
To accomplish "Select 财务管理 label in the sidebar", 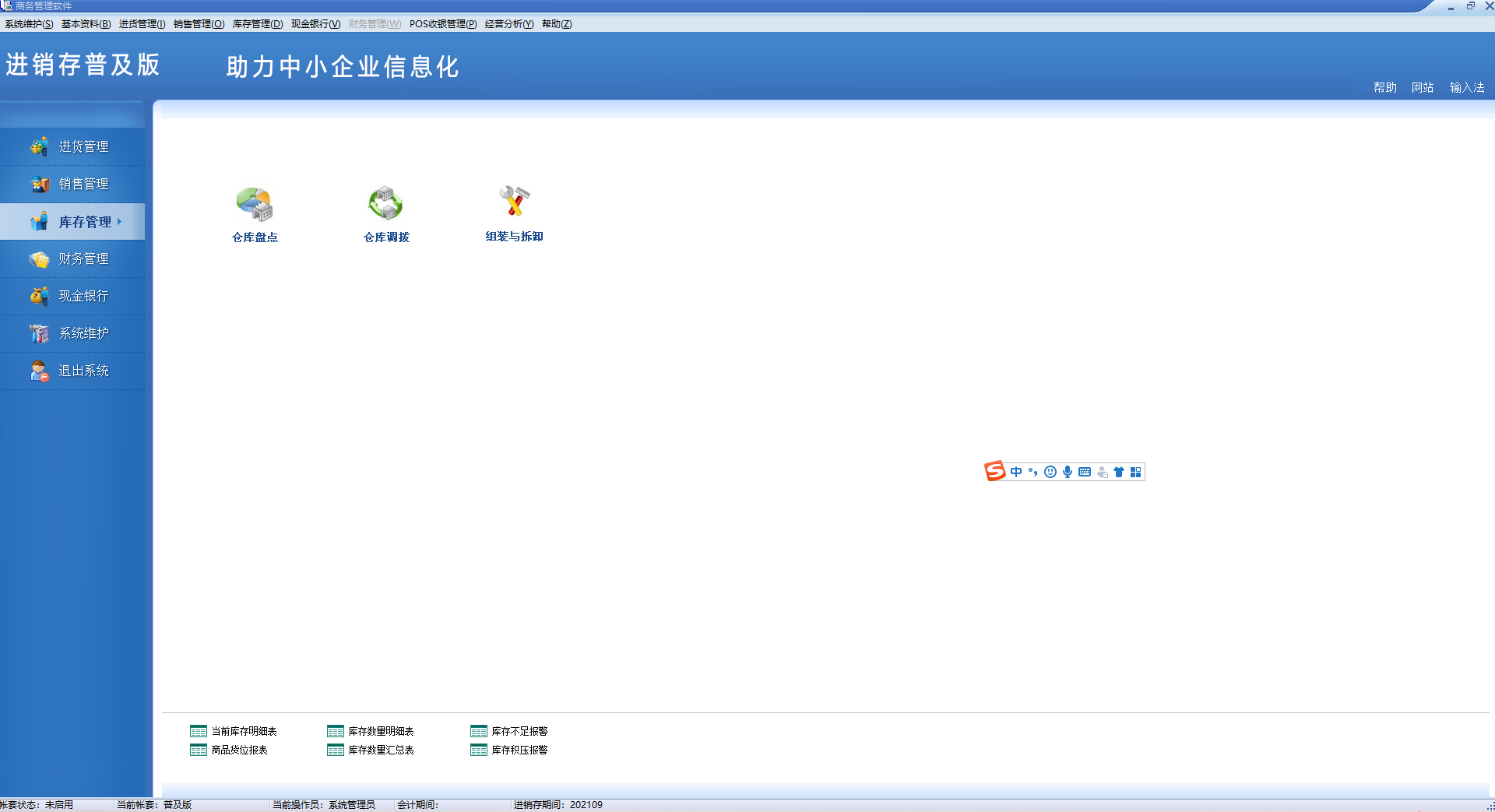I will (84, 258).
